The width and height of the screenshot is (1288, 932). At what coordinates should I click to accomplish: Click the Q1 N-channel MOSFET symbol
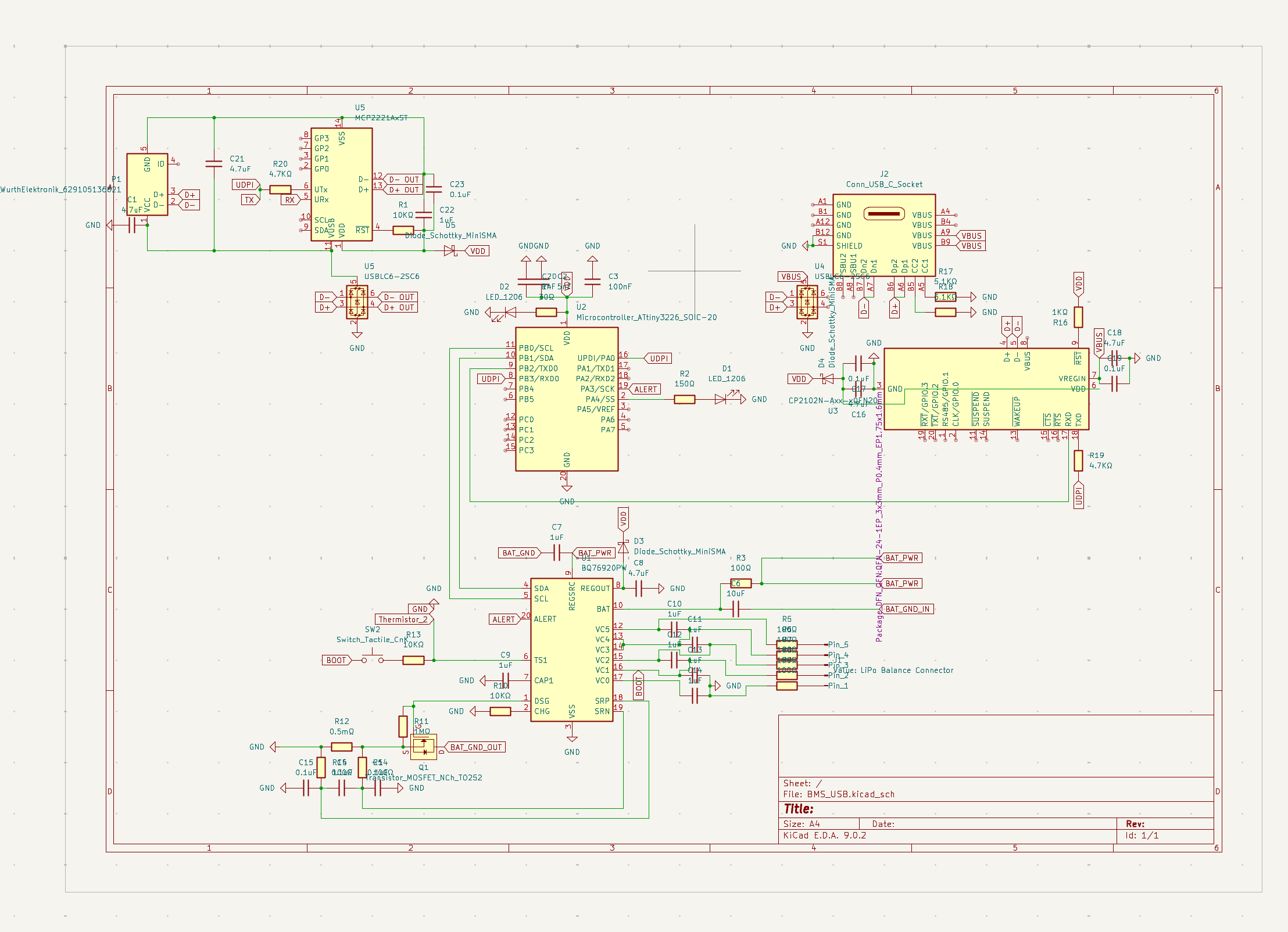[423, 748]
